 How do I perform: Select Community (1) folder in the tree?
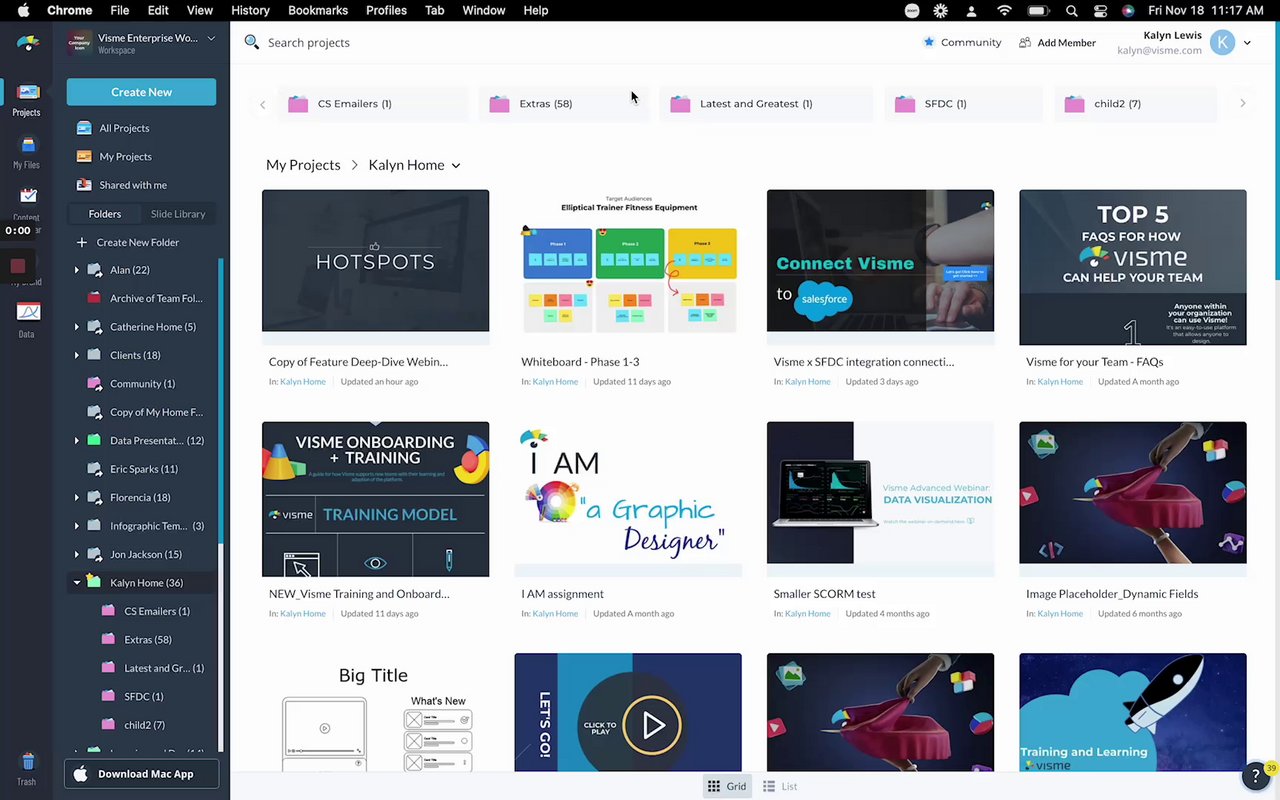point(142,384)
